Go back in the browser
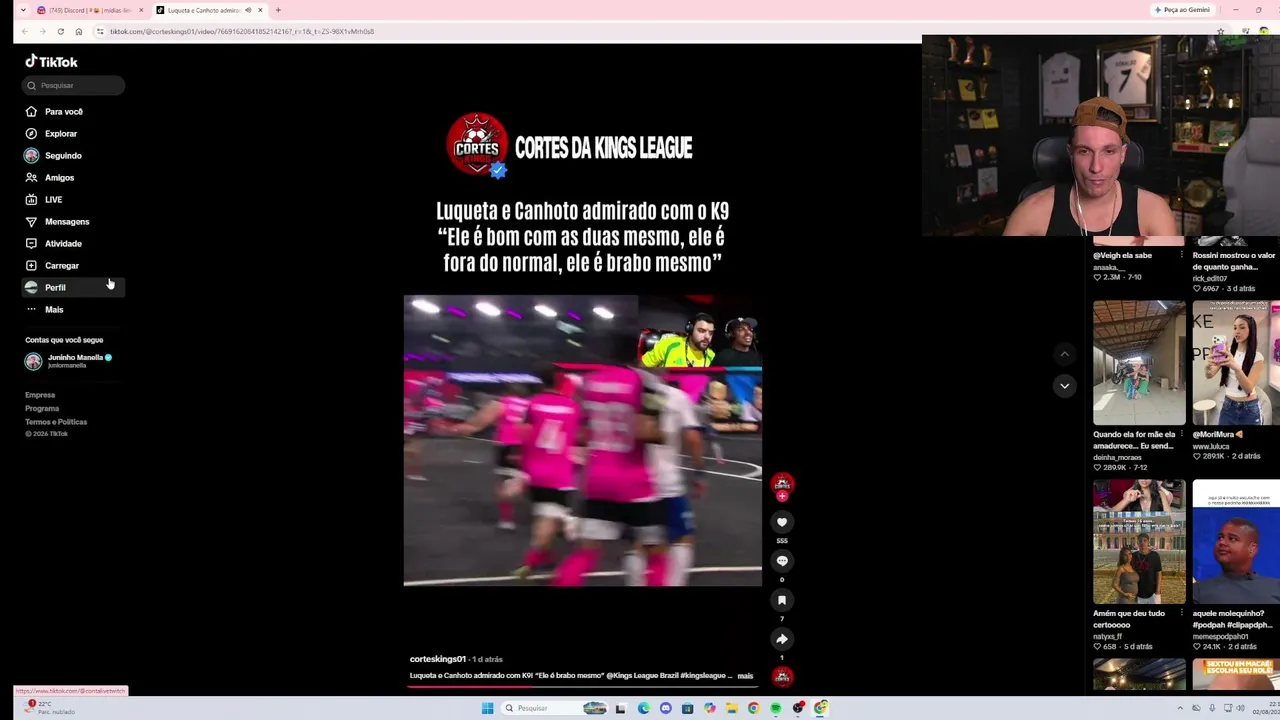 click(x=25, y=31)
